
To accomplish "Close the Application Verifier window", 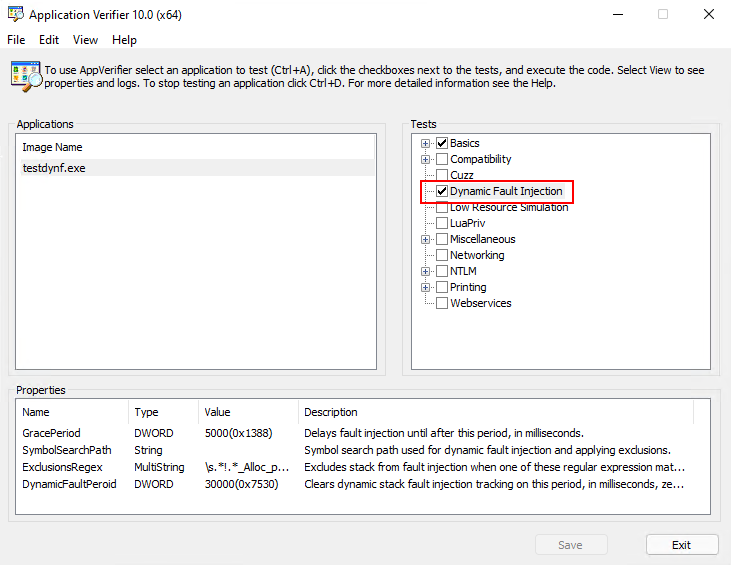I will [709, 14].
